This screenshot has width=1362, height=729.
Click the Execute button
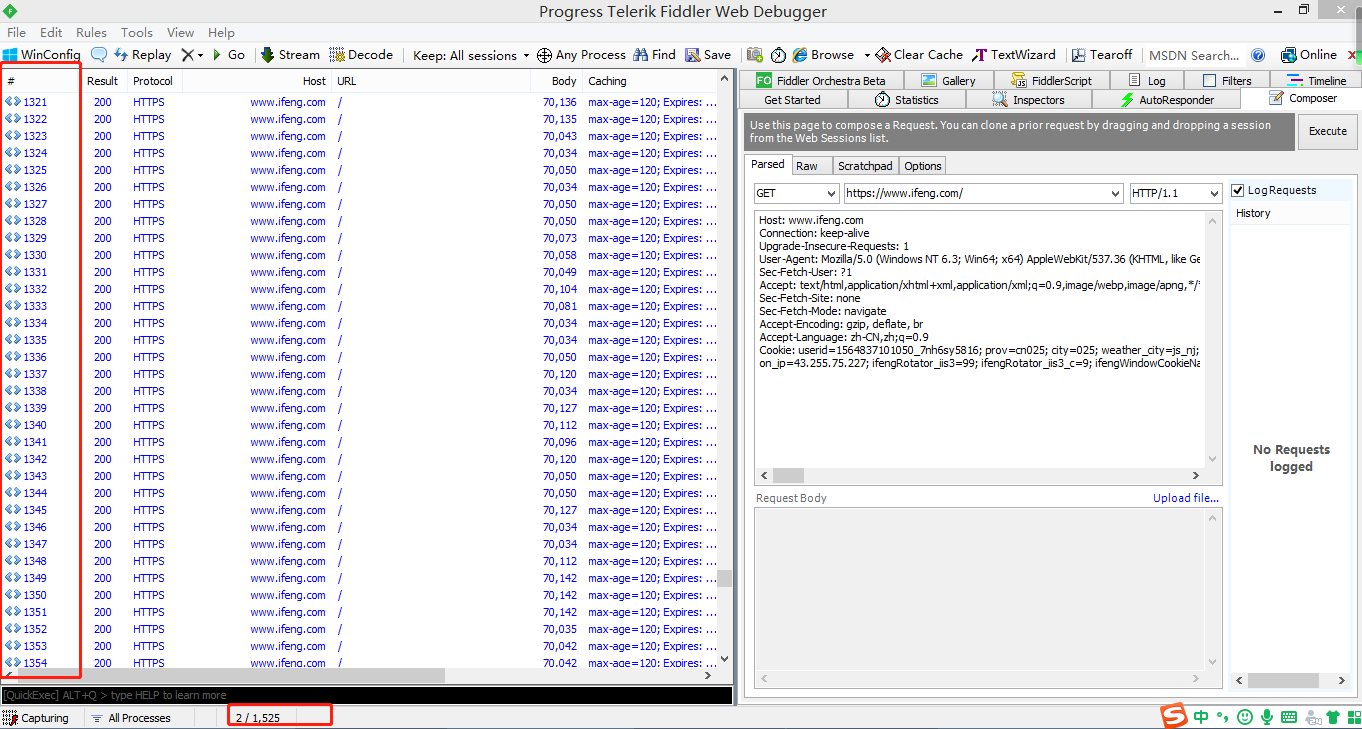coord(1328,131)
